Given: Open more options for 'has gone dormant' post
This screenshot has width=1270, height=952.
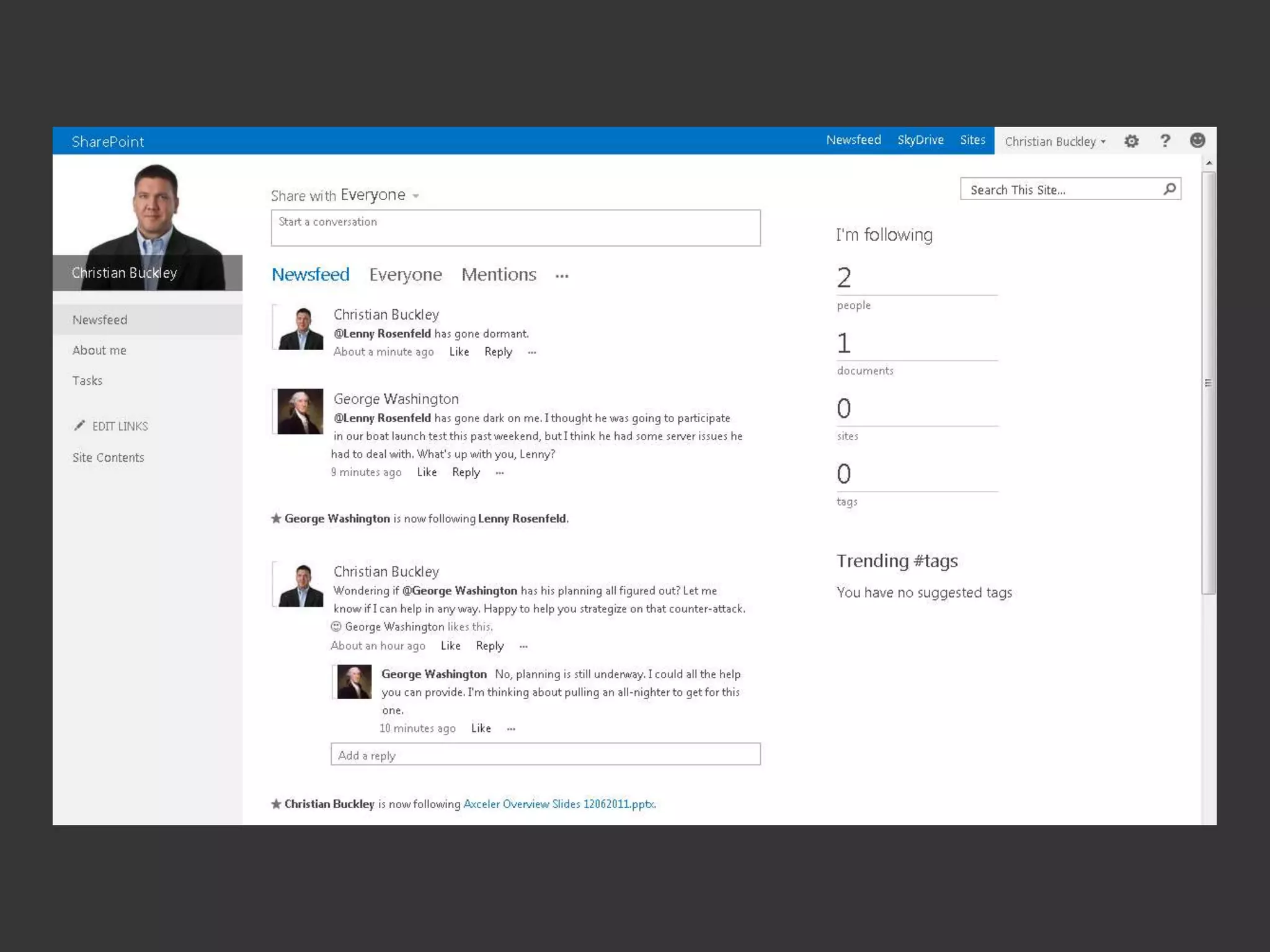Looking at the screenshot, I should point(532,352).
